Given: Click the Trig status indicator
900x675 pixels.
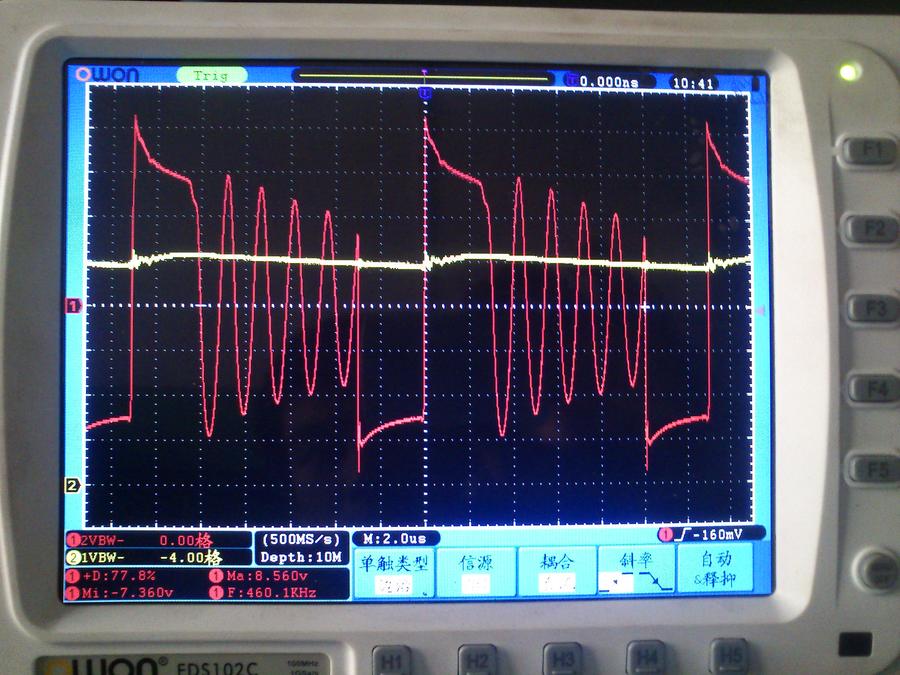Looking at the screenshot, I should tap(211, 76).
